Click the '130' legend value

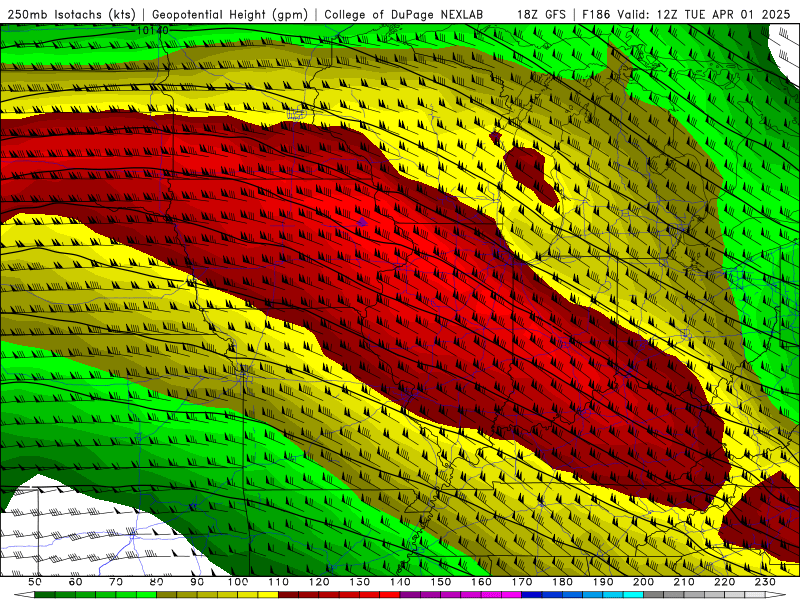360,582
